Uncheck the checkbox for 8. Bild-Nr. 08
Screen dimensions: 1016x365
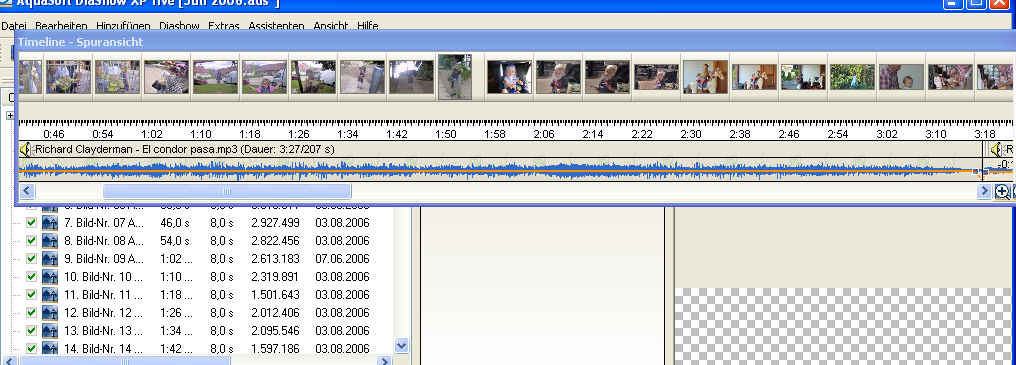(31, 241)
